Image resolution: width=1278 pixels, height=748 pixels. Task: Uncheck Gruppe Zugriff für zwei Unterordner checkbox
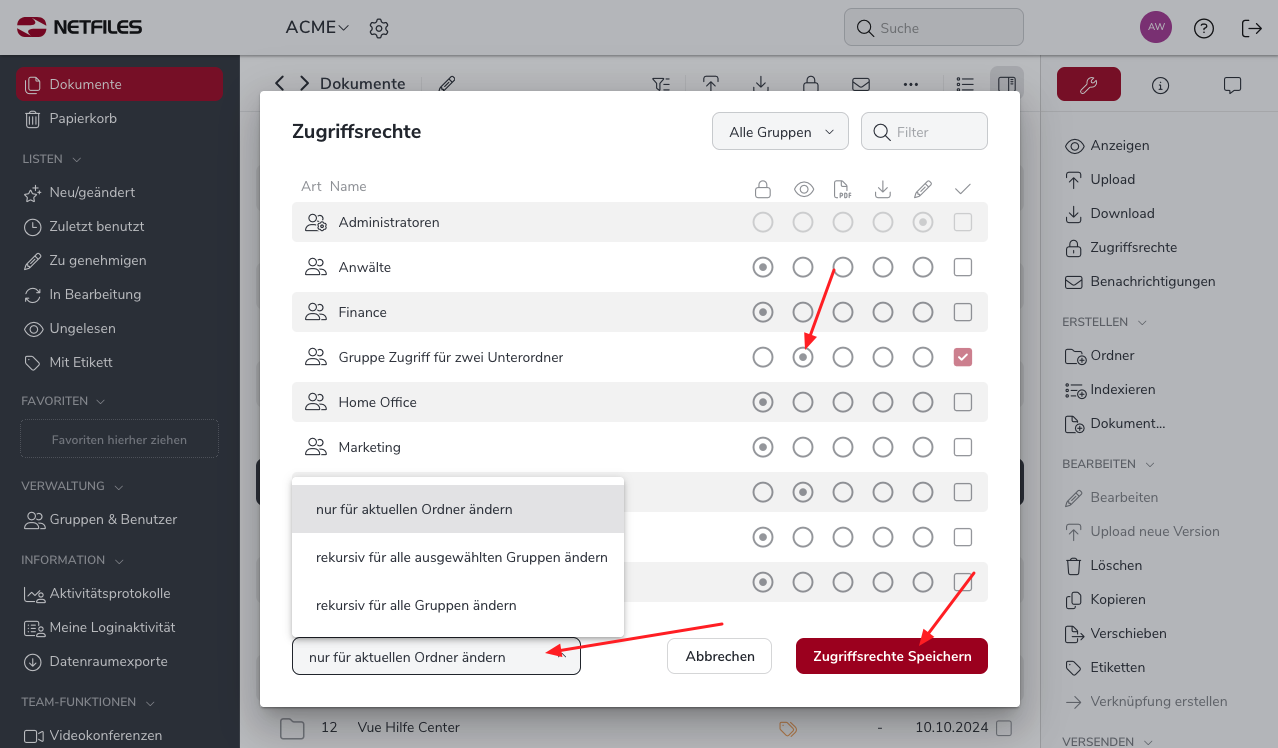pos(963,357)
